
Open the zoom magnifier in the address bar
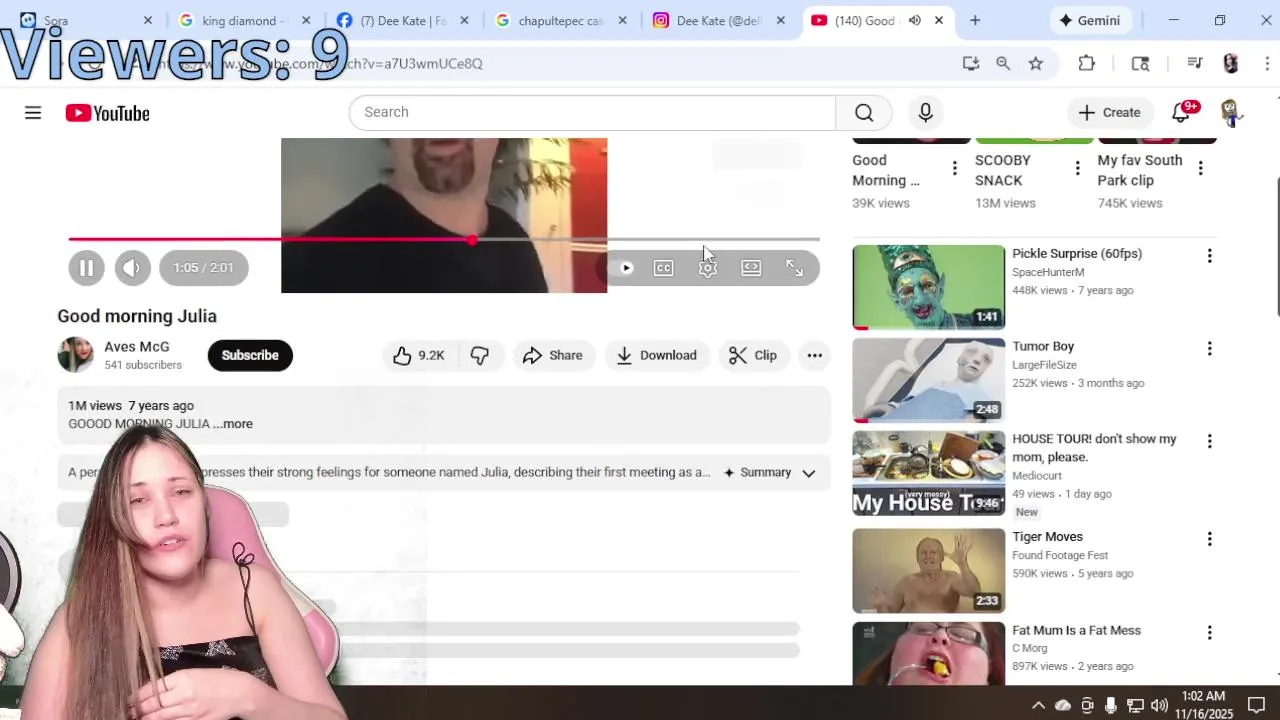pyautogui.click(x=1003, y=63)
